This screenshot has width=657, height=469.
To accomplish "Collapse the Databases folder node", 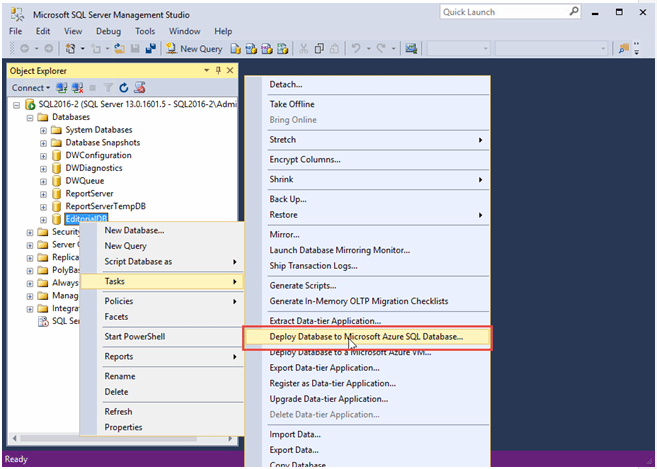I will [30, 118].
